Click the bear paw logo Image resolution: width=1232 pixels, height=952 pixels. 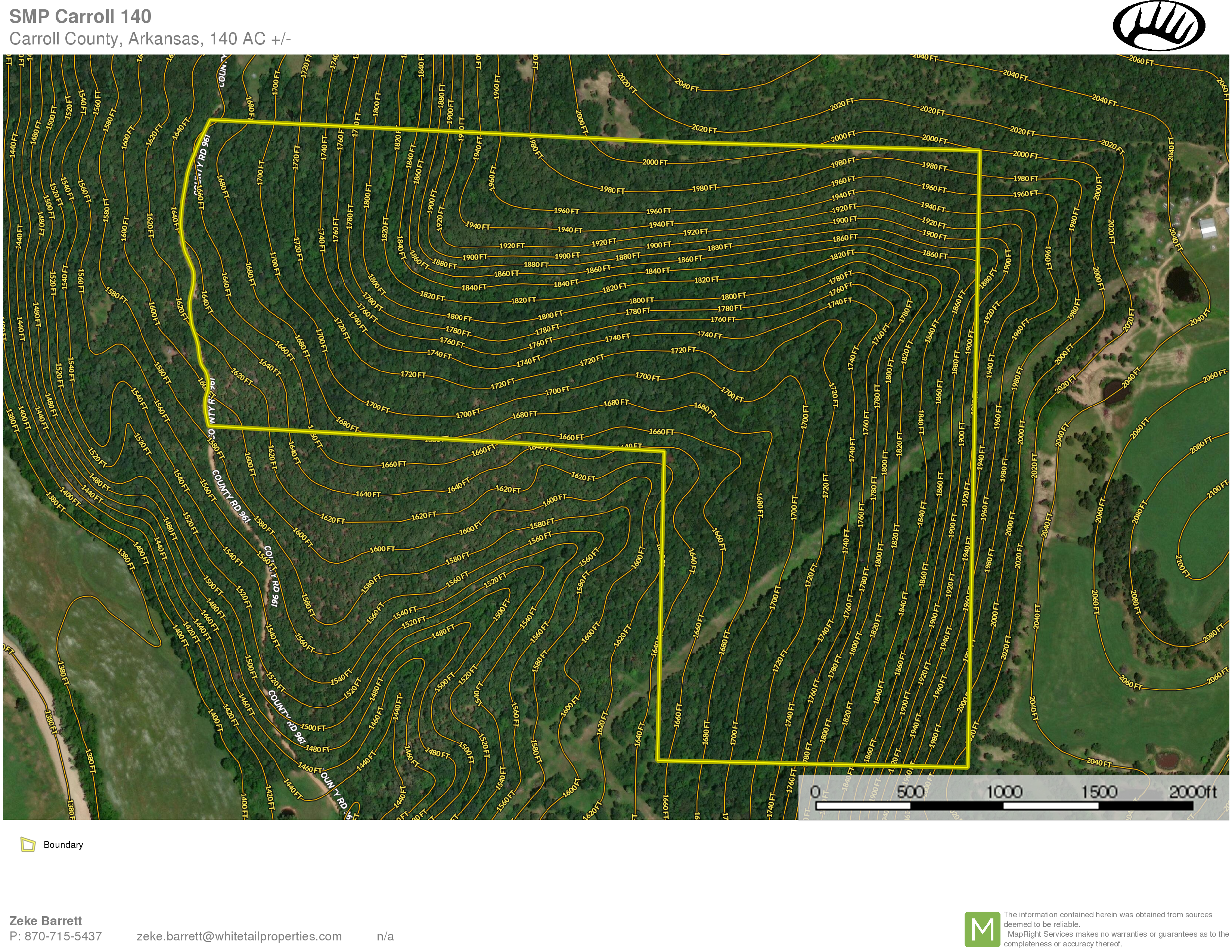(x=1159, y=27)
